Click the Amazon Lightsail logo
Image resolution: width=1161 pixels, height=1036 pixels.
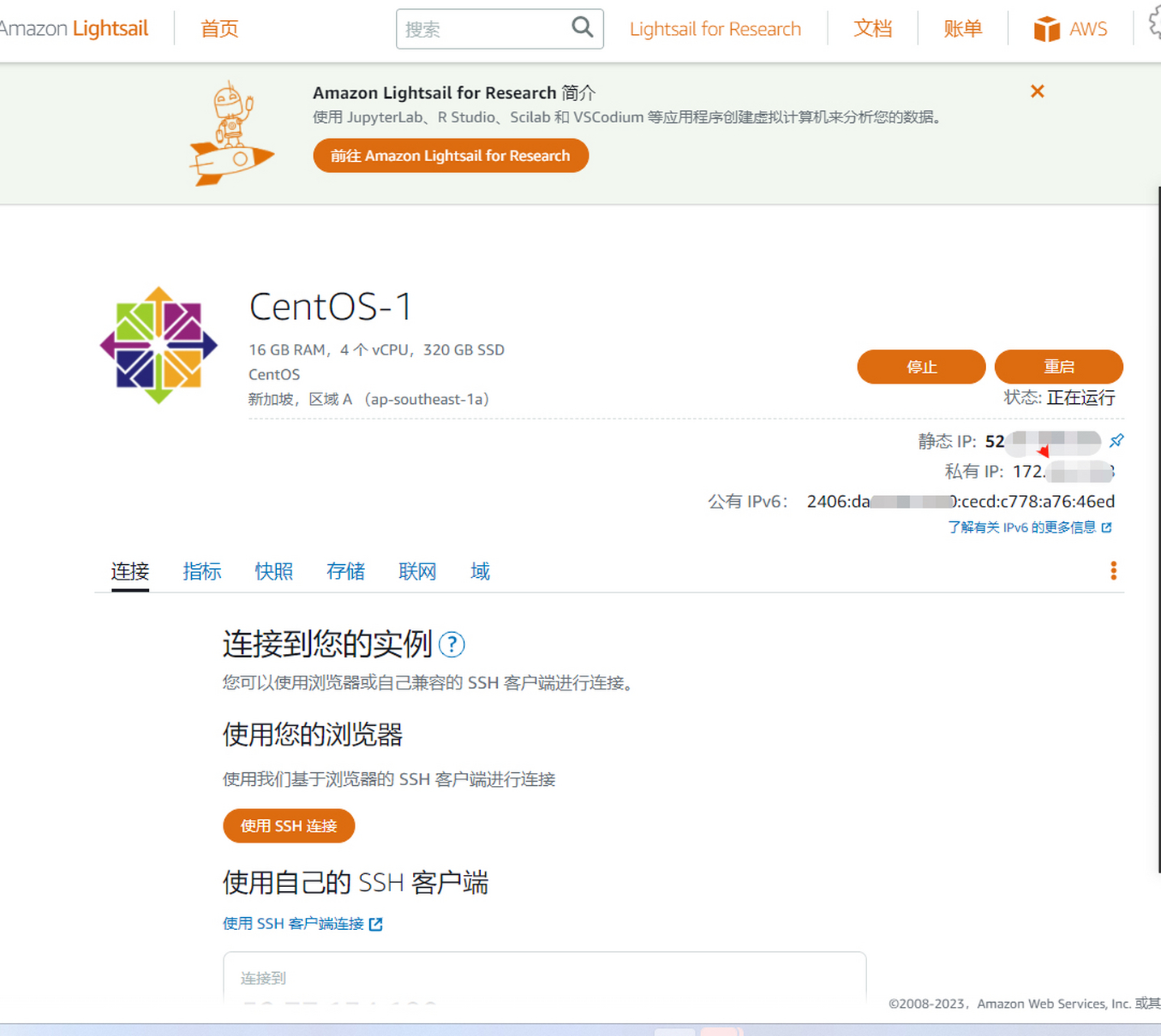74,28
